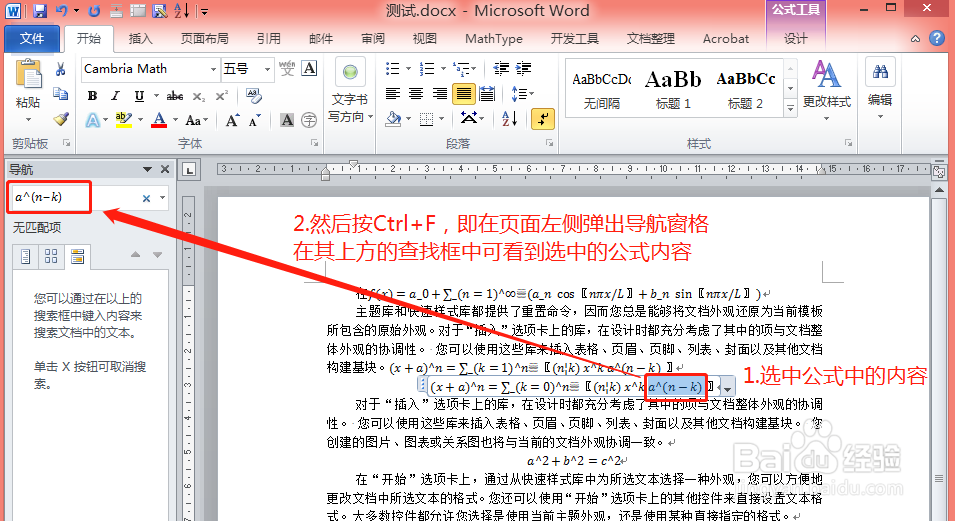The height and width of the screenshot is (521, 955).
Task: Apply paragraph shading paint bucket
Action: (394, 118)
